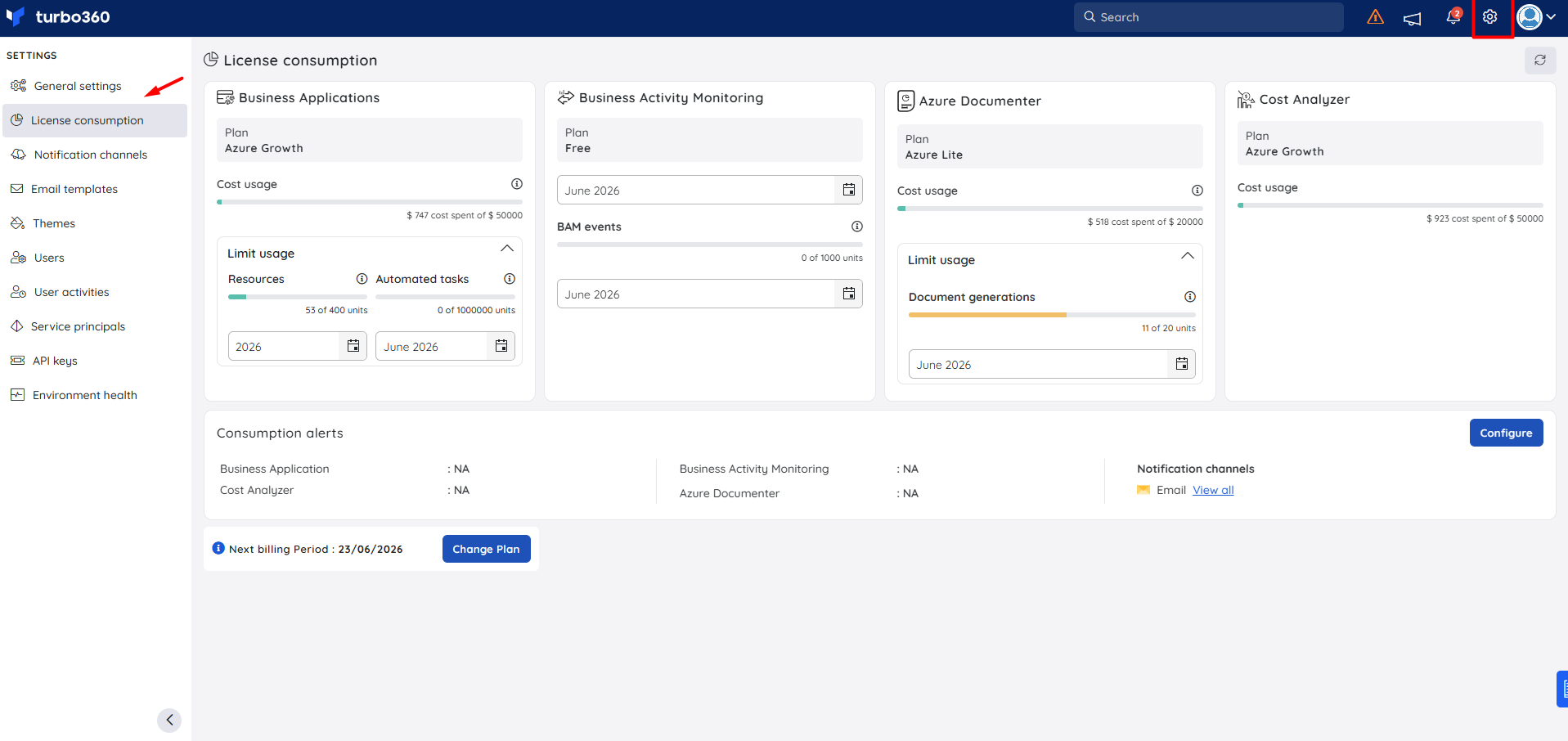Click the Cost Analyzer section icon
Viewport: 1568px width, 741px height.
1246,100
